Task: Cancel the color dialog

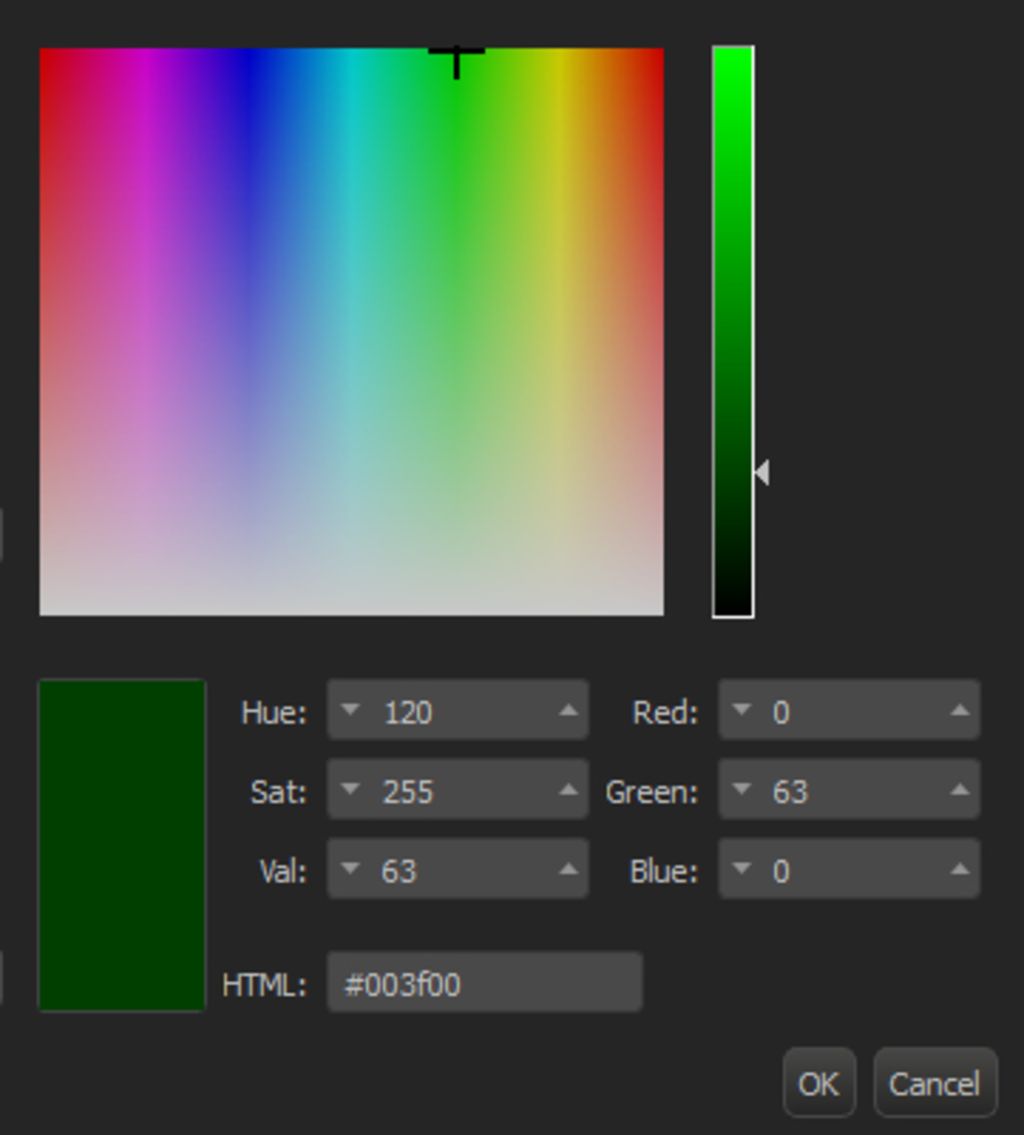Action: pyautogui.click(x=935, y=1082)
